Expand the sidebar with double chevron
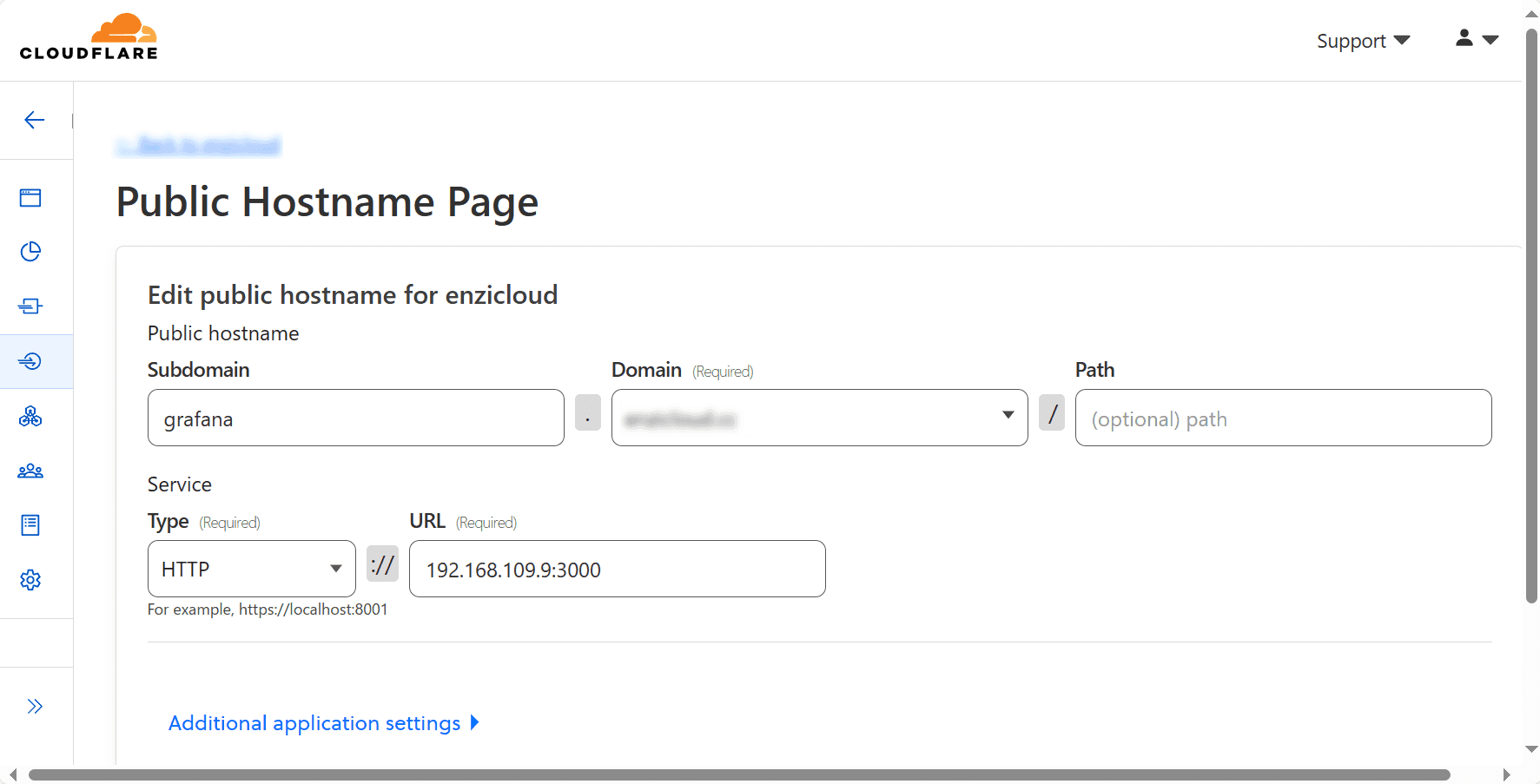The image size is (1540, 784). pyautogui.click(x=35, y=706)
